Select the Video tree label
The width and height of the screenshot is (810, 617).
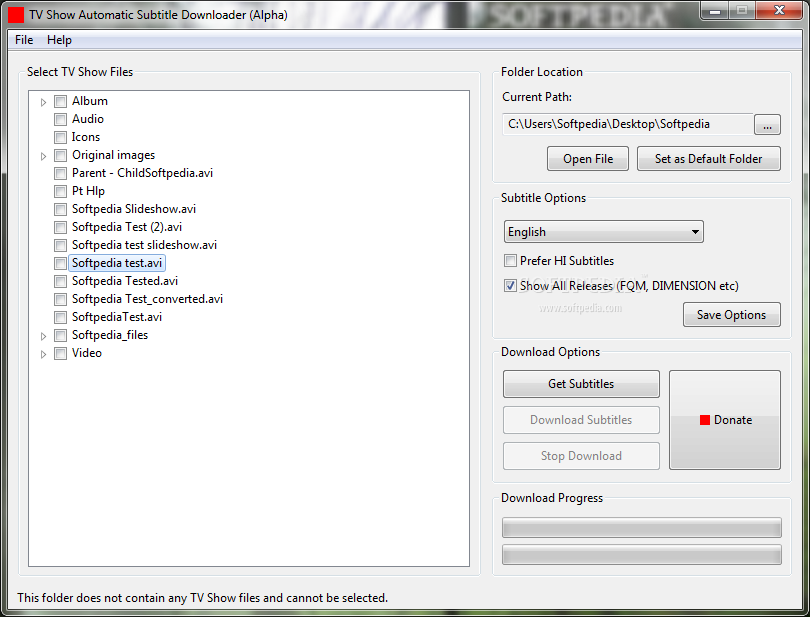(x=87, y=353)
